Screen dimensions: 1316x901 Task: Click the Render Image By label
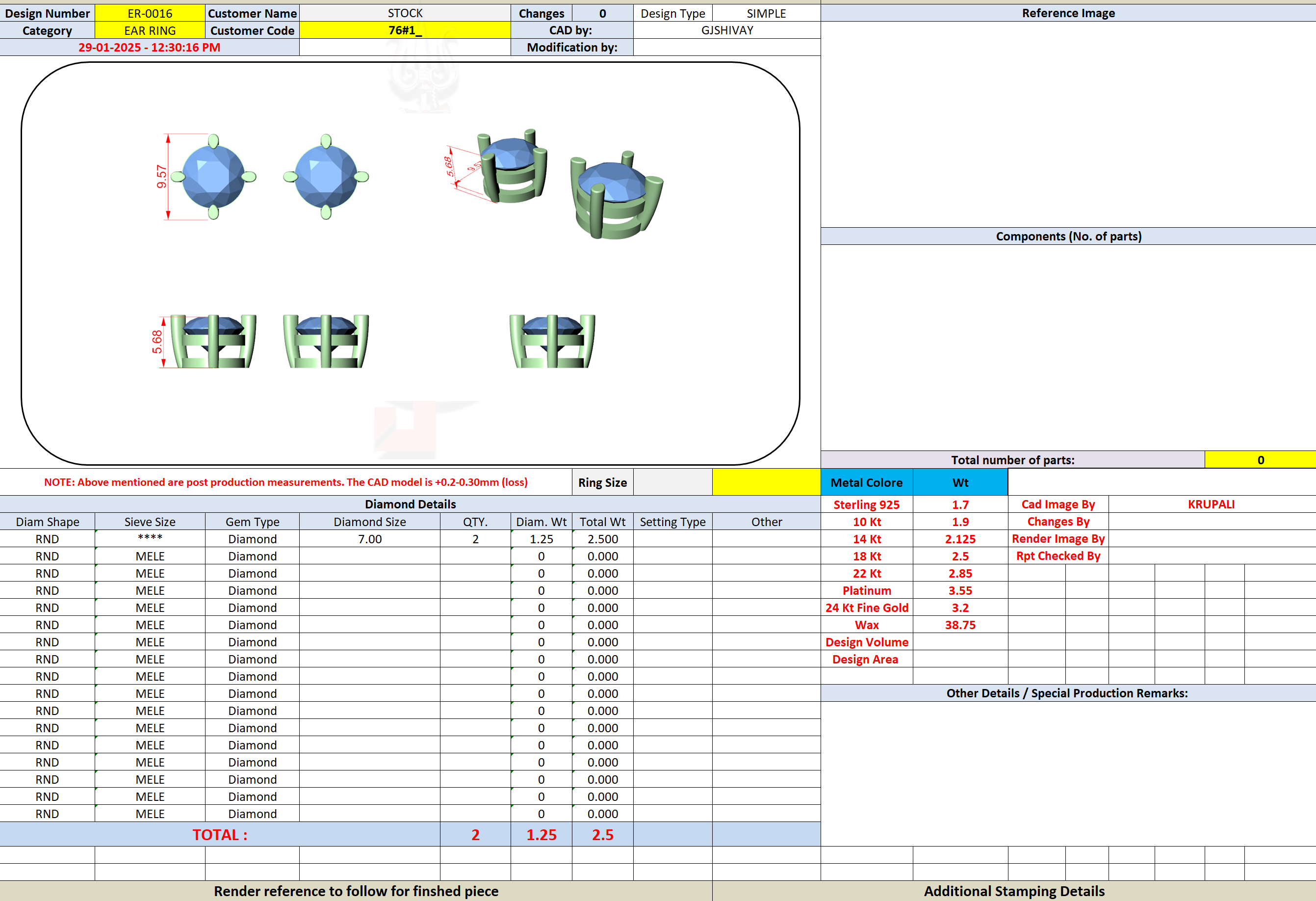1058,538
